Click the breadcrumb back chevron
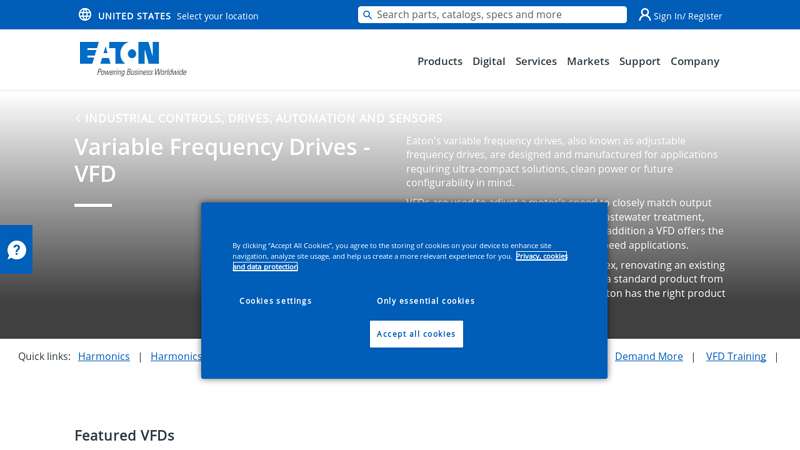This screenshot has width=800, height=450. click(78, 118)
